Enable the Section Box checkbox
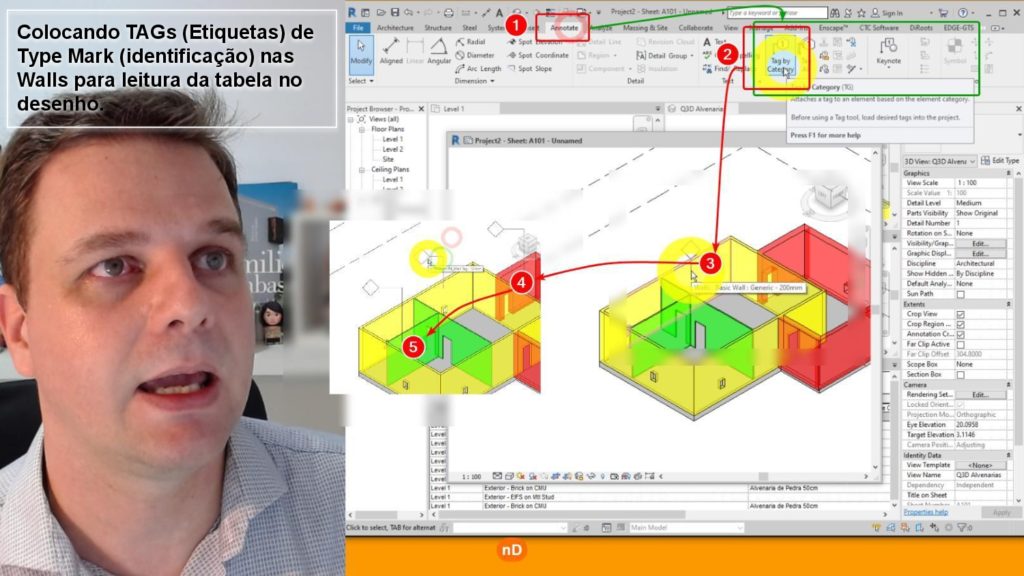The width and height of the screenshot is (1024, 576). (x=961, y=374)
